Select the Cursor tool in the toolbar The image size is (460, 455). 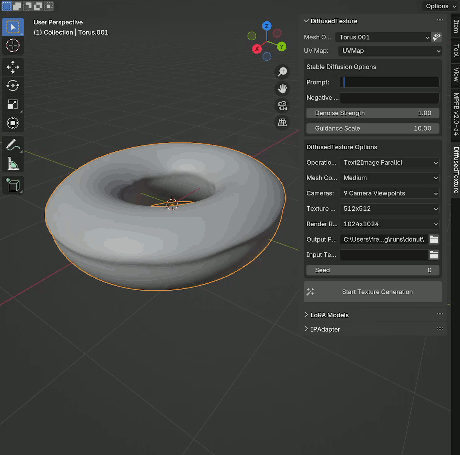coord(13,45)
